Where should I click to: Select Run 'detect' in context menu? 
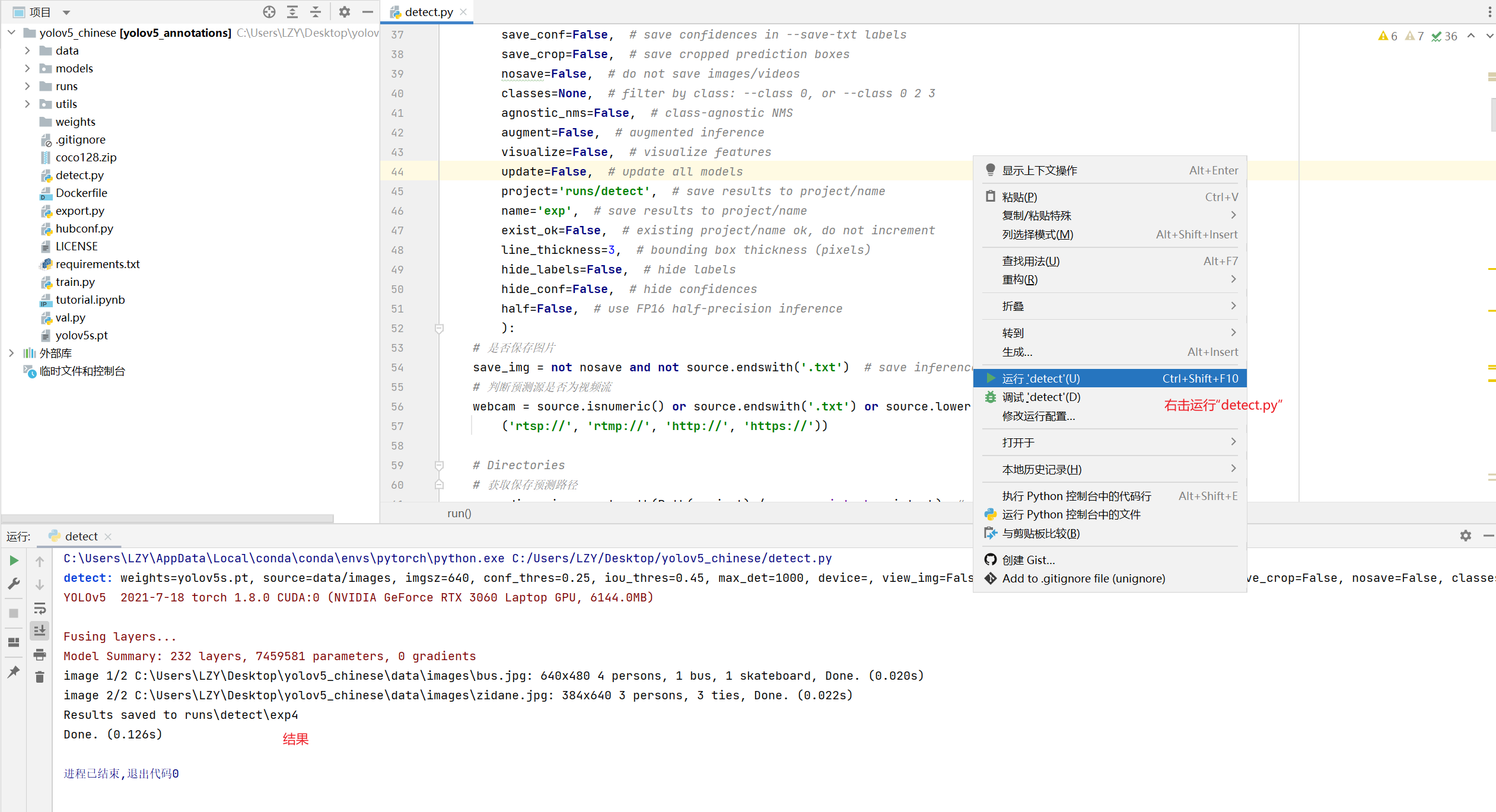pos(1110,378)
